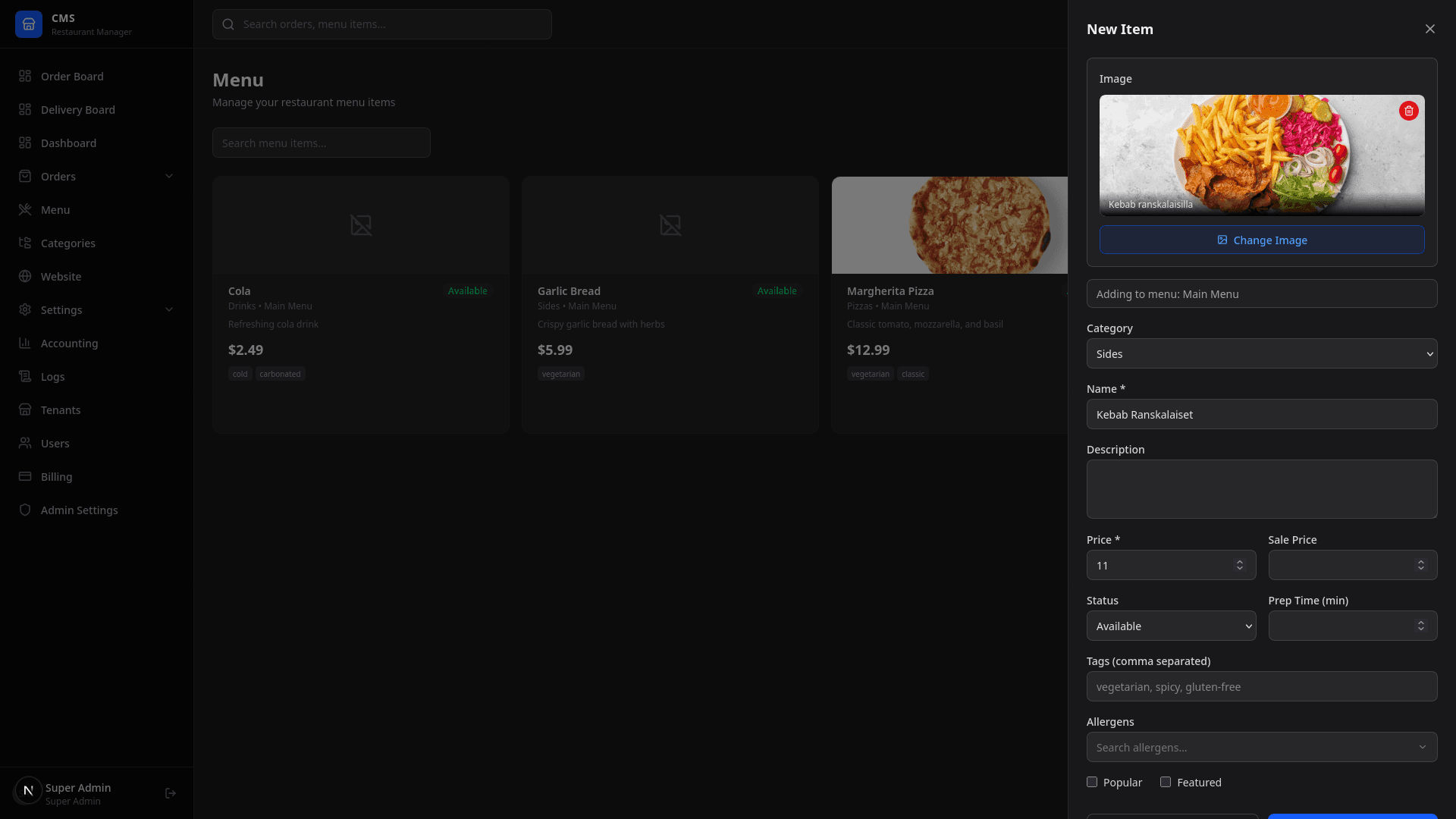Click the Garlic Bread item name
This screenshot has height=819, width=1456.
coord(569,291)
